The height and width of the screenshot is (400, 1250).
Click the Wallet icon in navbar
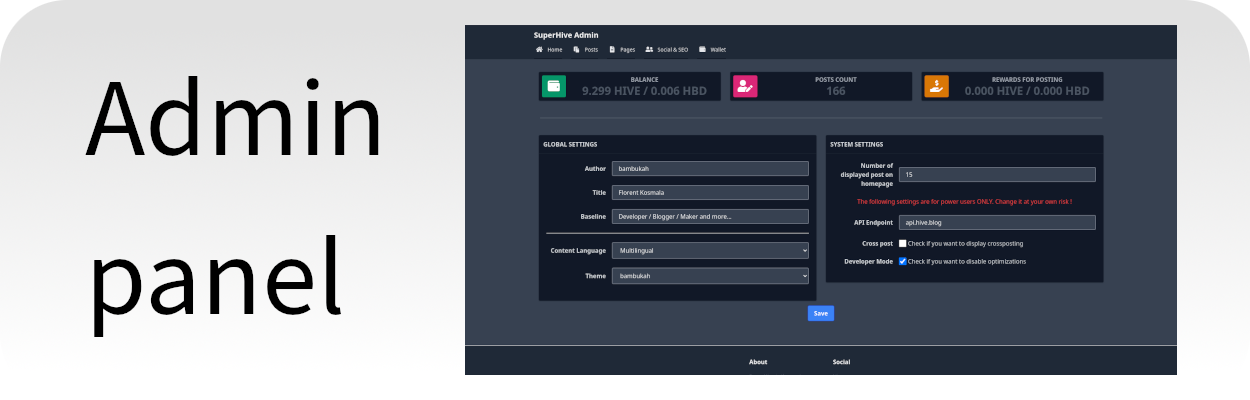(702, 49)
